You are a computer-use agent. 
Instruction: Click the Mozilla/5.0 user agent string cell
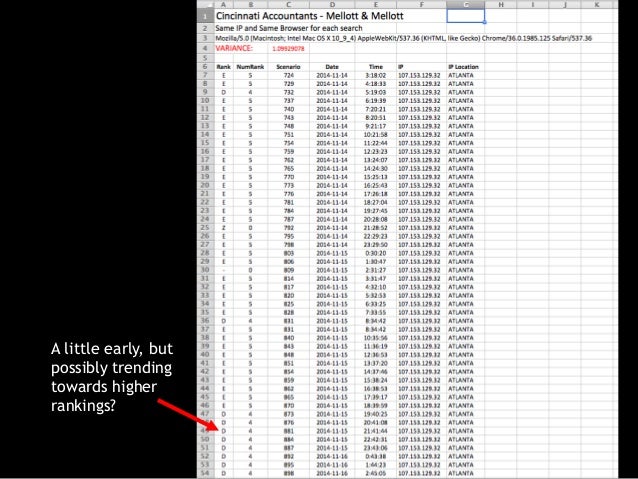click(x=404, y=38)
